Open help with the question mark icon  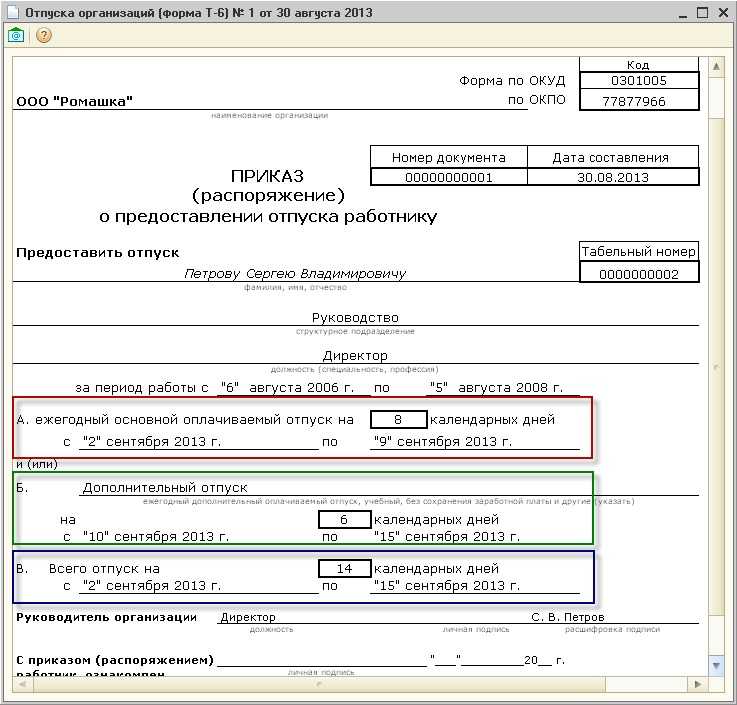point(44,35)
